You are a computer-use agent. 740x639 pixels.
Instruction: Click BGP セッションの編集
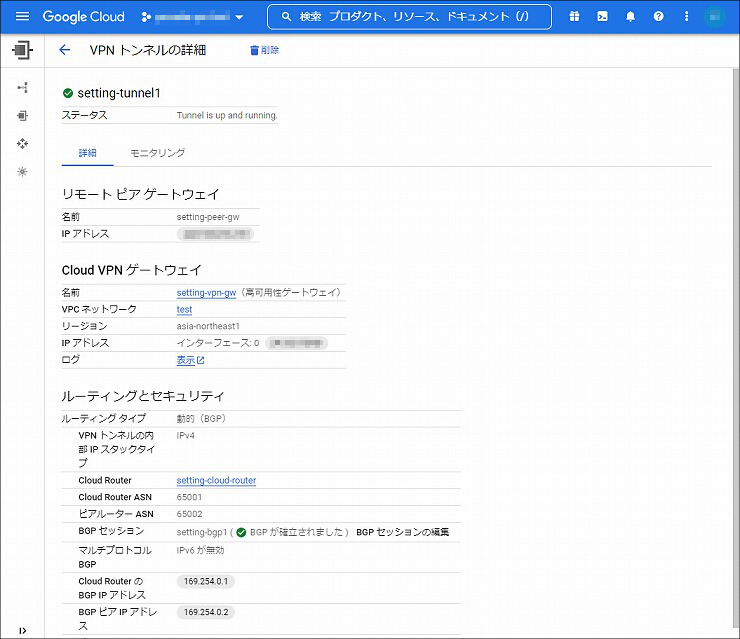403,532
